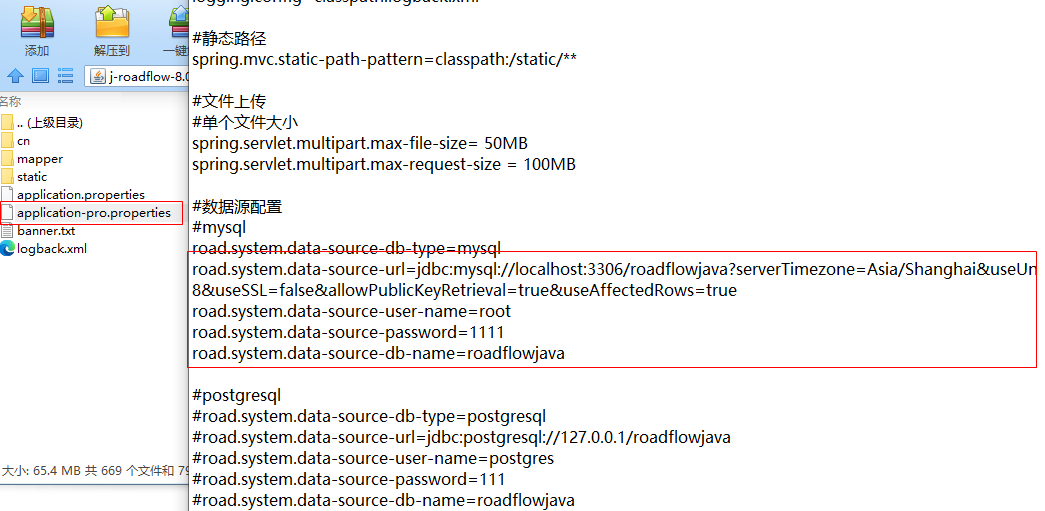Click the db-type=postgresql commented line
Image resolution: width=1045 pixels, height=511 pixels.
pyautogui.click(x=369, y=416)
